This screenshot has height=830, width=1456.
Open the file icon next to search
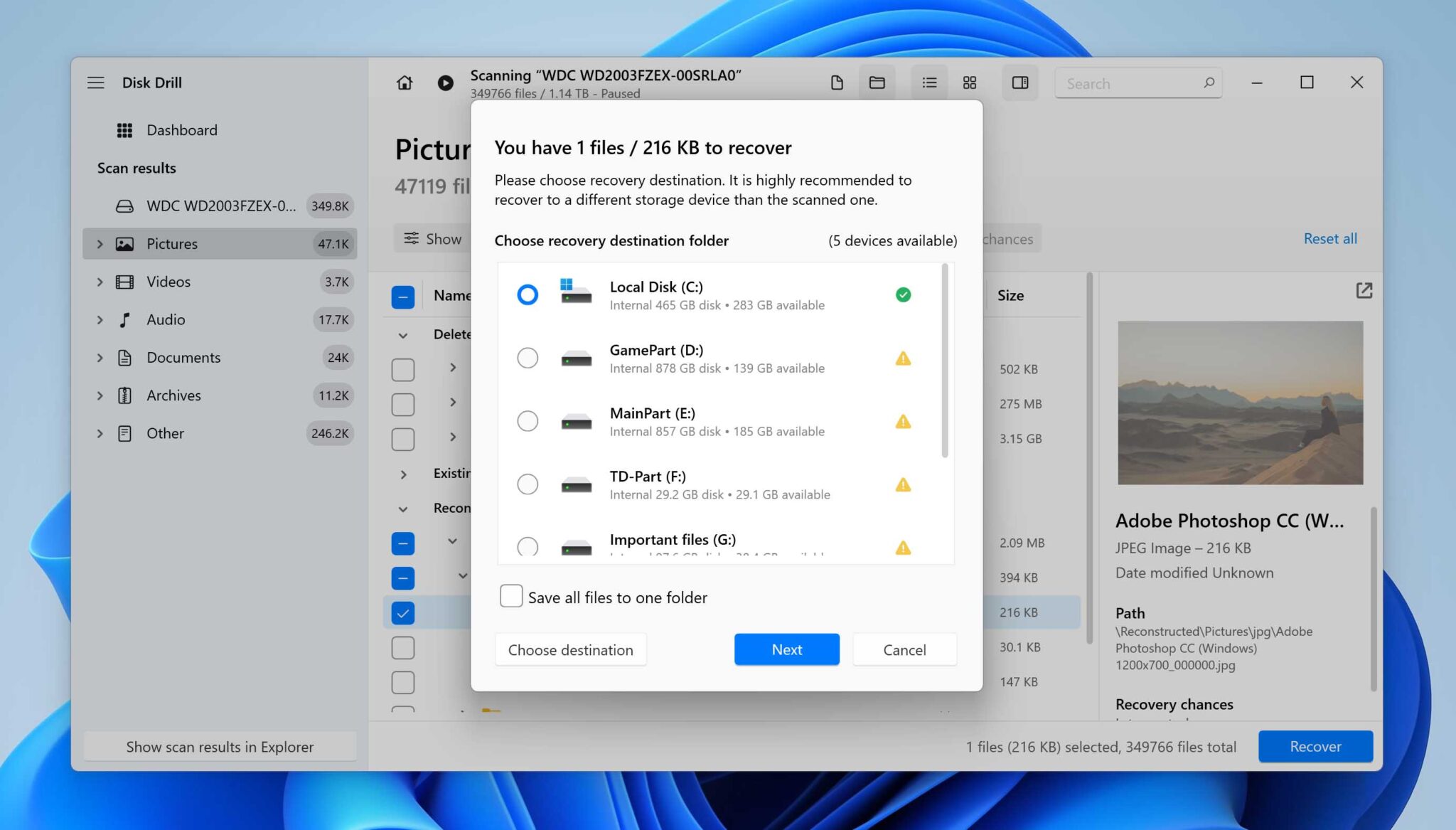pyautogui.click(x=836, y=83)
